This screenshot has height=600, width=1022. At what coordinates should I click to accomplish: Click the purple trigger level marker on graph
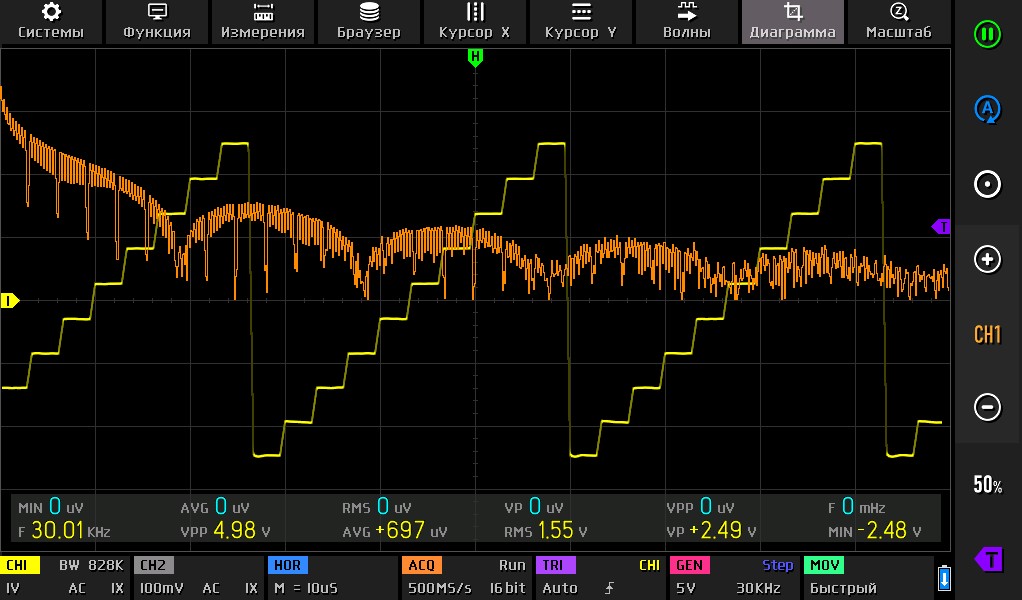(941, 227)
